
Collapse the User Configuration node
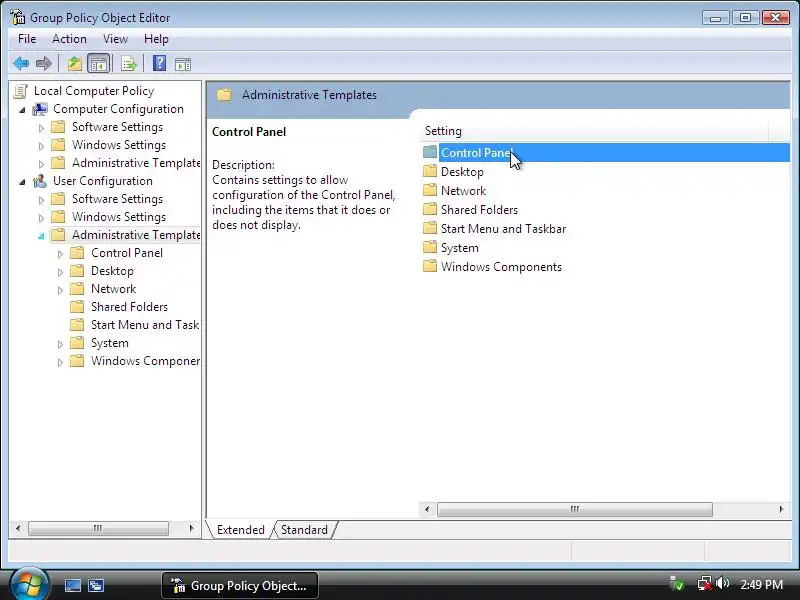pos(22,182)
